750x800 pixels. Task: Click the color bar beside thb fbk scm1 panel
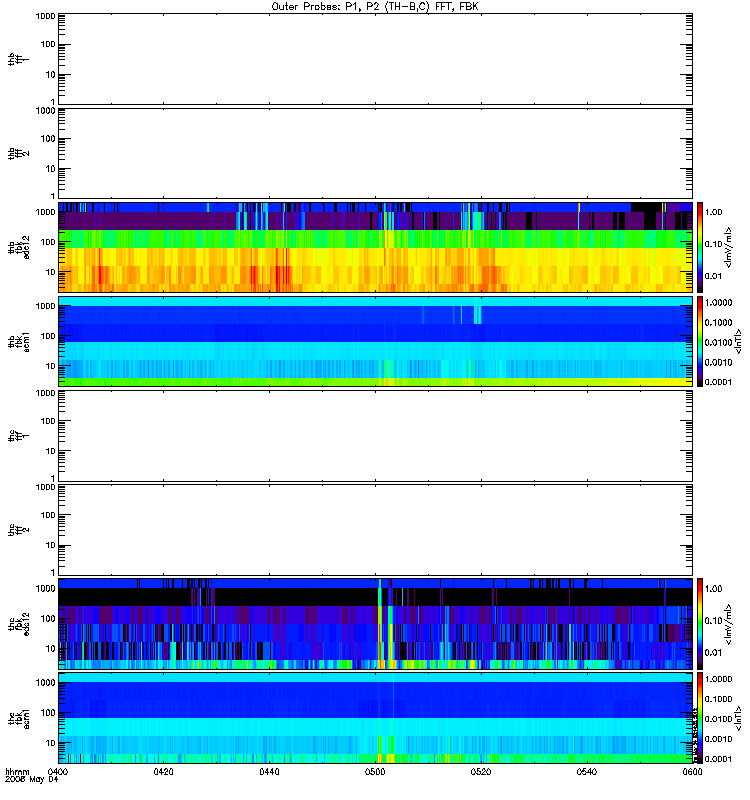click(700, 342)
